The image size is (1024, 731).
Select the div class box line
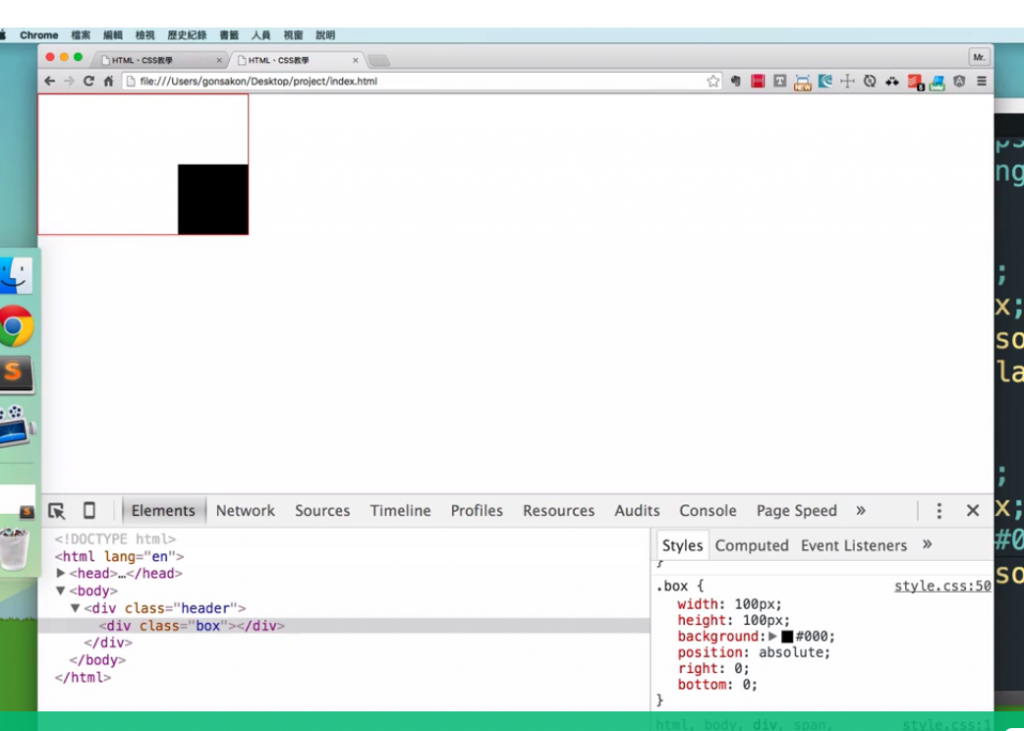click(344, 626)
